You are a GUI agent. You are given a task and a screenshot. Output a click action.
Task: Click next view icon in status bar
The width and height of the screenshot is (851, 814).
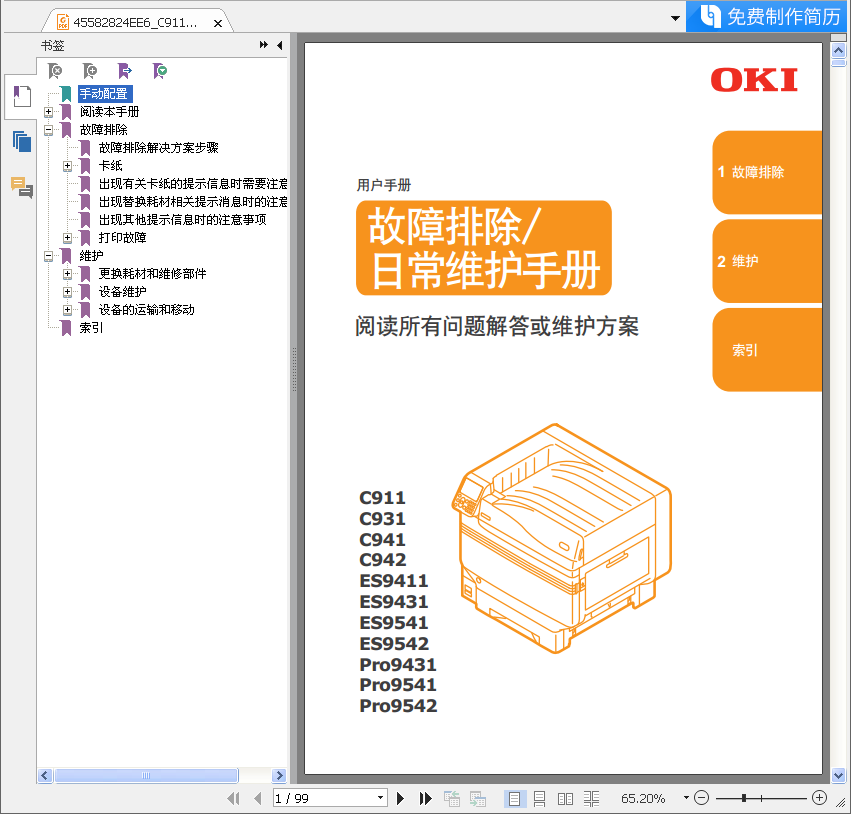point(478,798)
